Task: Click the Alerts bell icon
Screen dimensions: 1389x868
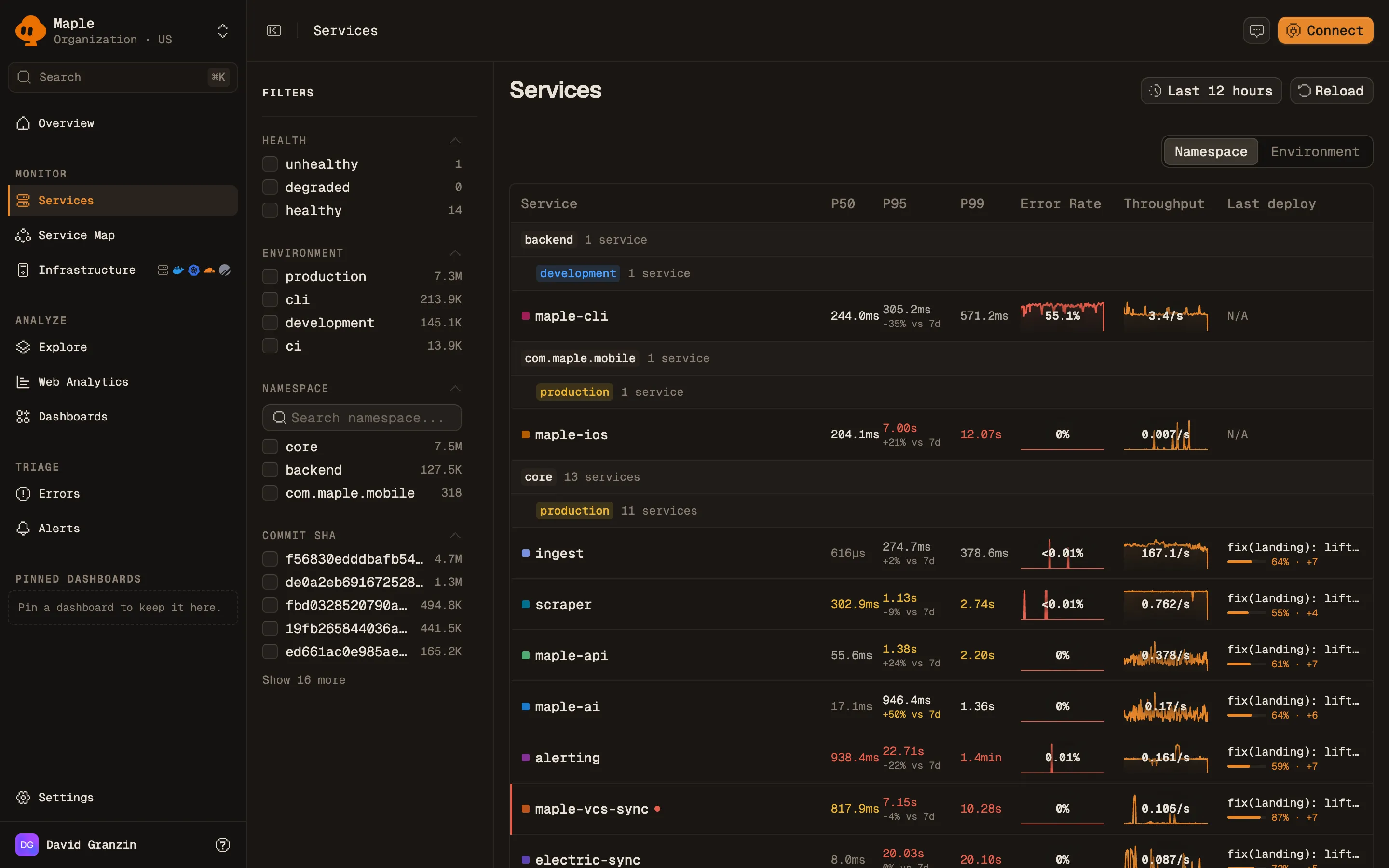Action: [x=23, y=529]
